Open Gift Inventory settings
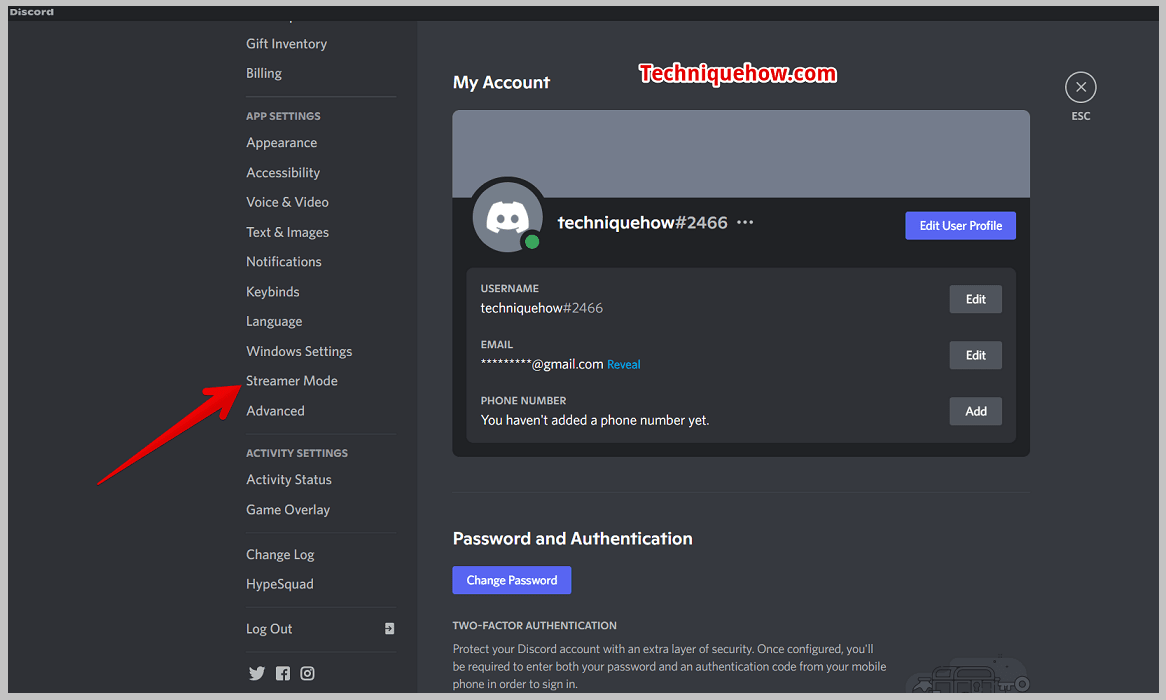 click(x=286, y=44)
